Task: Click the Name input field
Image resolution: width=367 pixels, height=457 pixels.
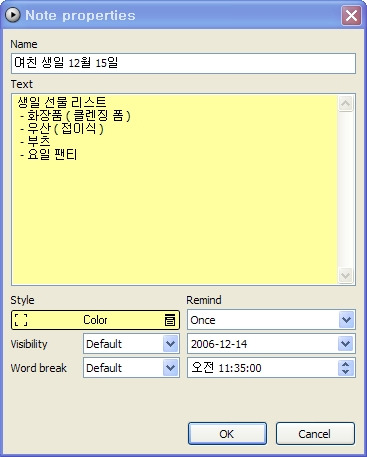Action: point(183,63)
